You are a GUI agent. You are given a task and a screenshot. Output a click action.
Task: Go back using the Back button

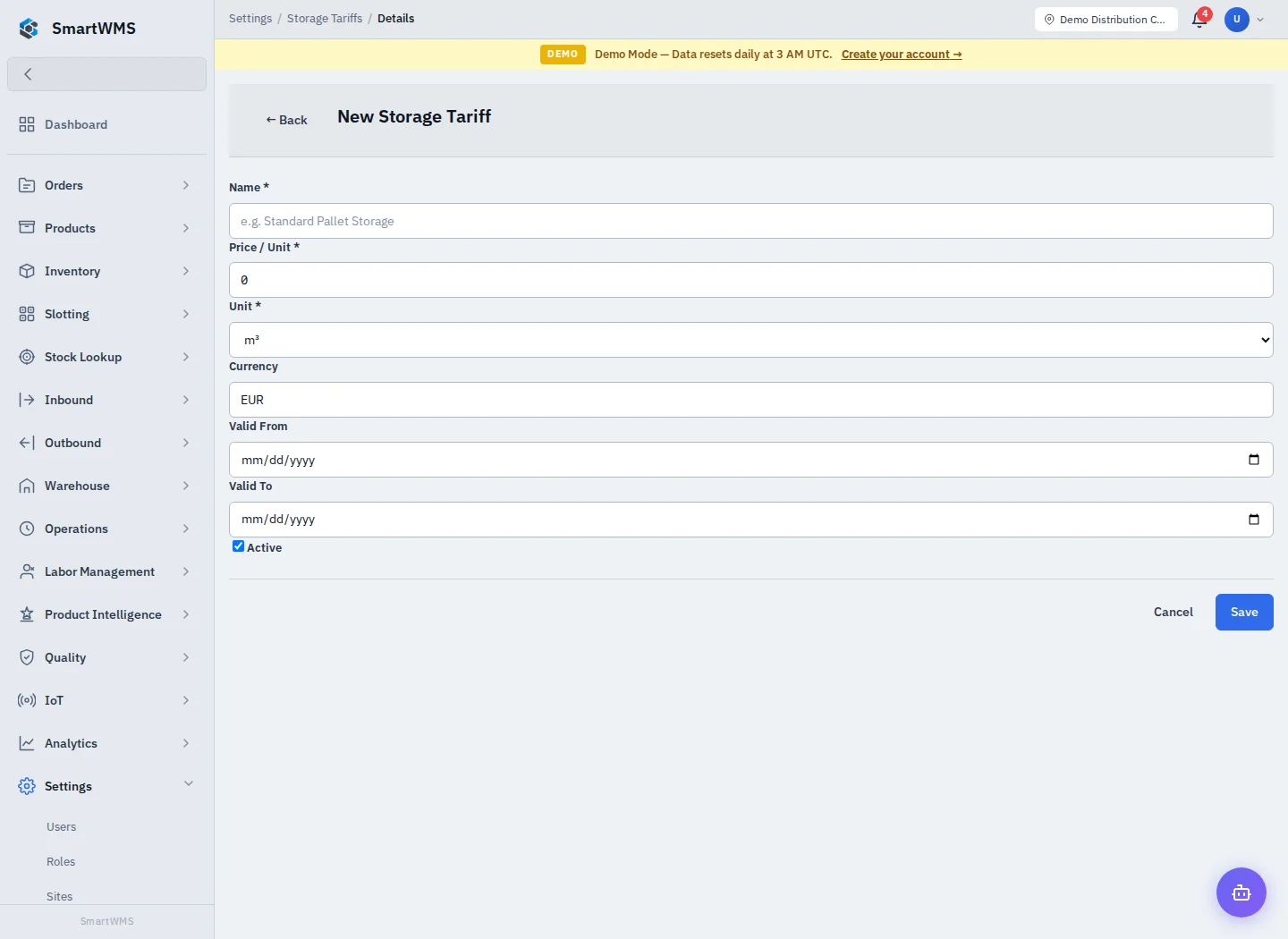pyautogui.click(x=286, y=120)
